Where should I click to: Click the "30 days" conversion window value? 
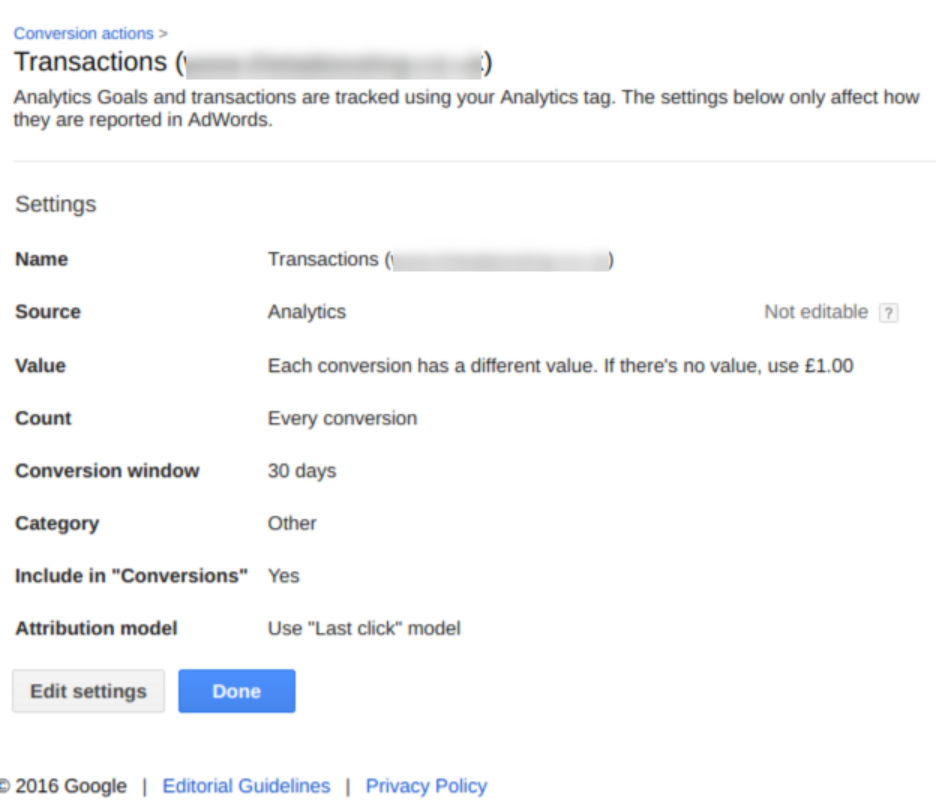coord(302,471)
